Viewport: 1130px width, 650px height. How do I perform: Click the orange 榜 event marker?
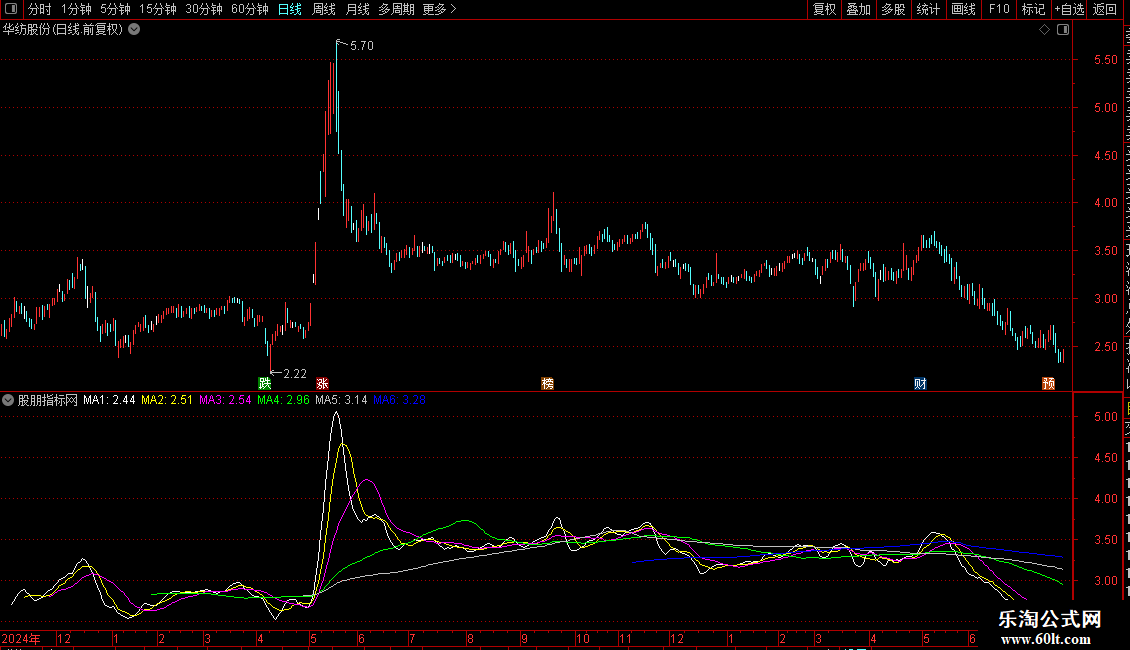click(548, 383)
